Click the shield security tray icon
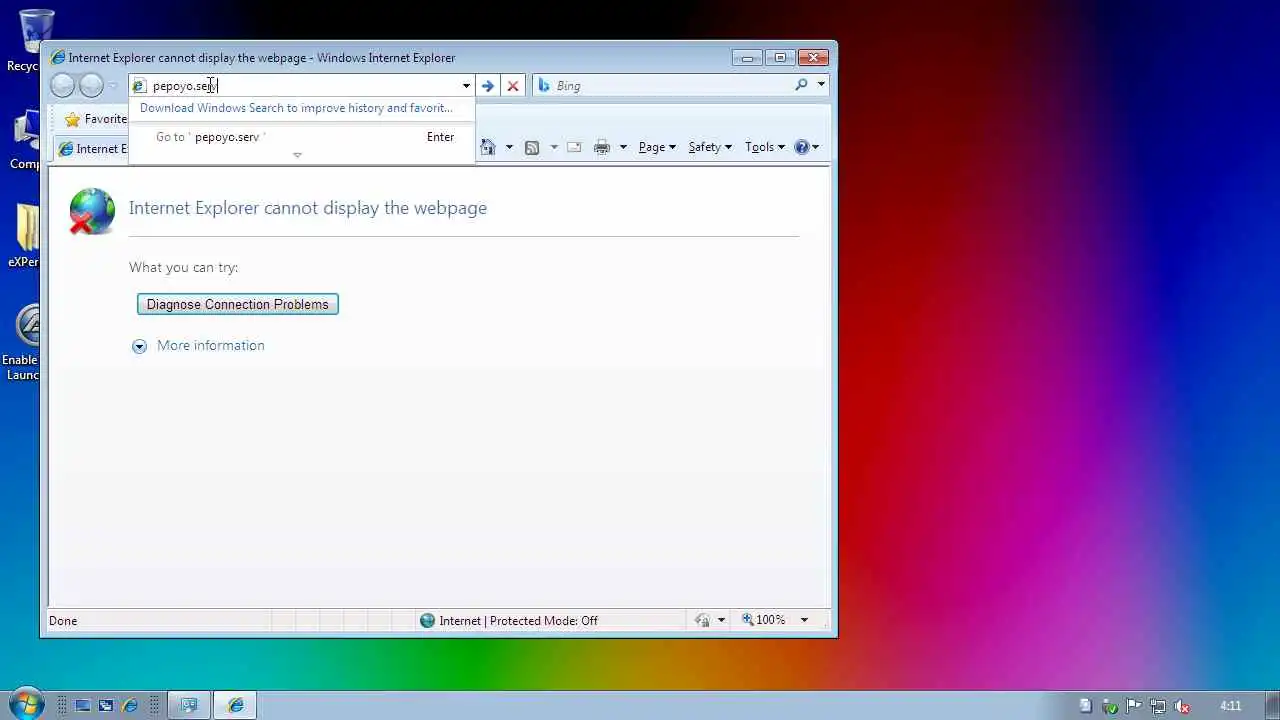The image size is (1280, 720). [1110, 705]
